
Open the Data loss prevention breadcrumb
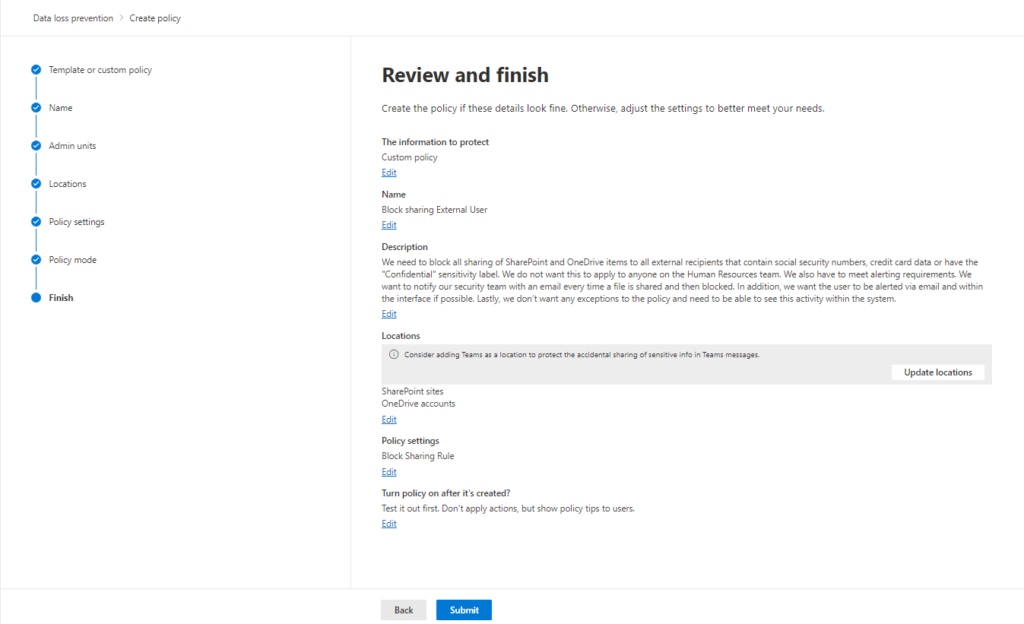point(73,18)
